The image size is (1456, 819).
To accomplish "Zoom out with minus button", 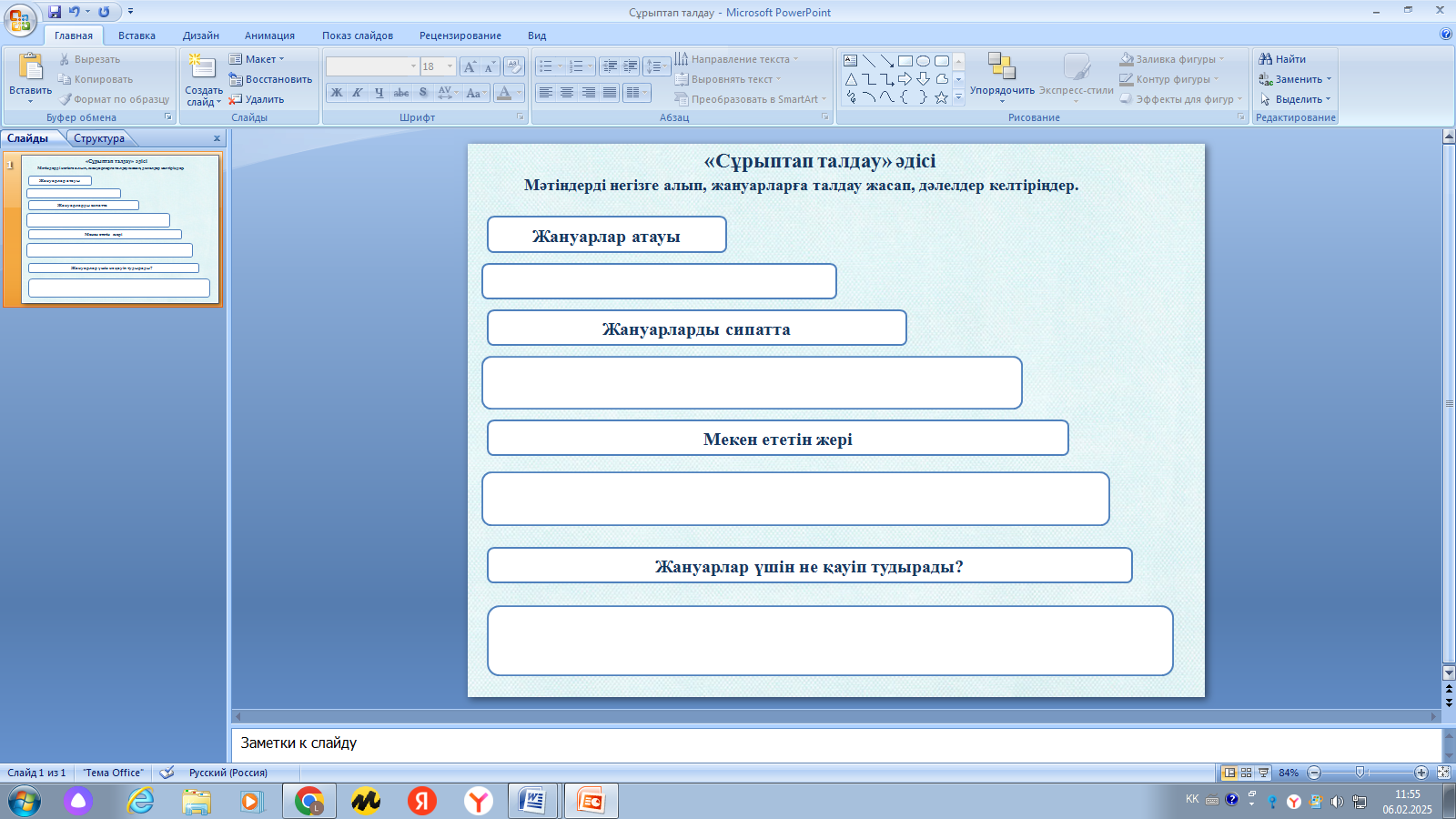I will [1314, 773].
